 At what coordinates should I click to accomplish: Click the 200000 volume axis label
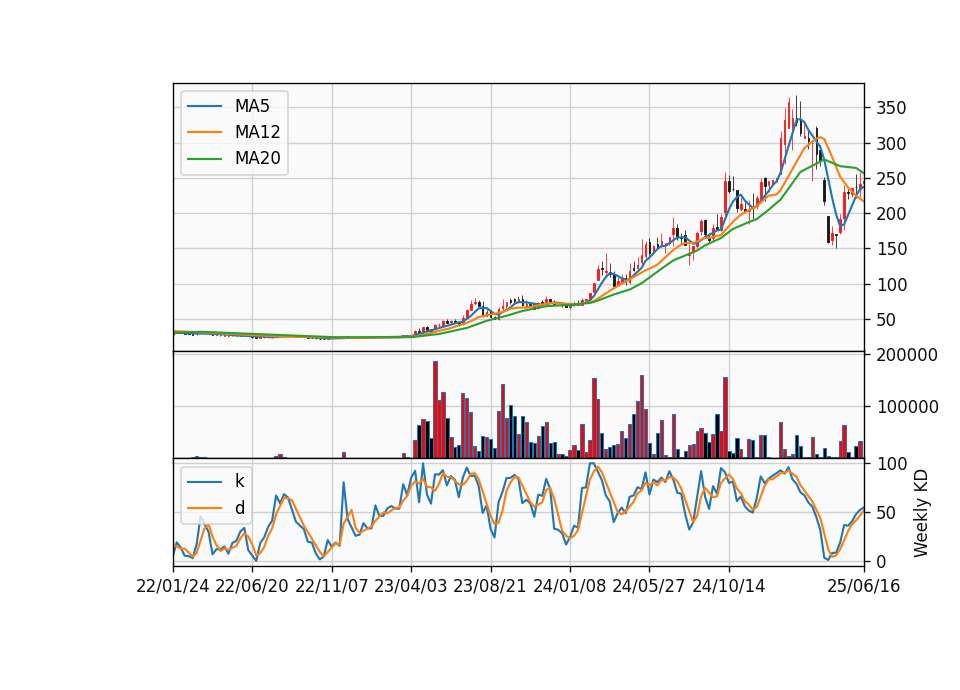(x=907, y=355)
